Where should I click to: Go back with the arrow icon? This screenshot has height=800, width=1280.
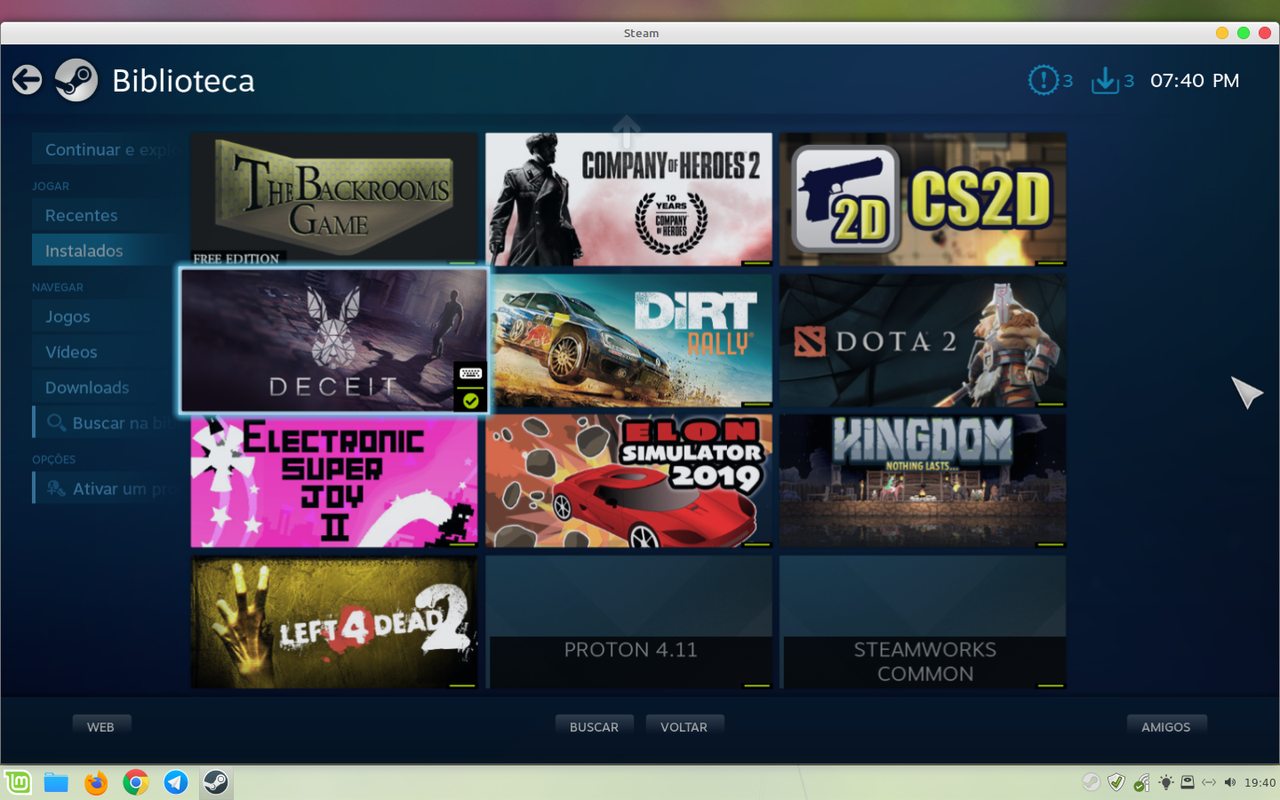[27, 80]
